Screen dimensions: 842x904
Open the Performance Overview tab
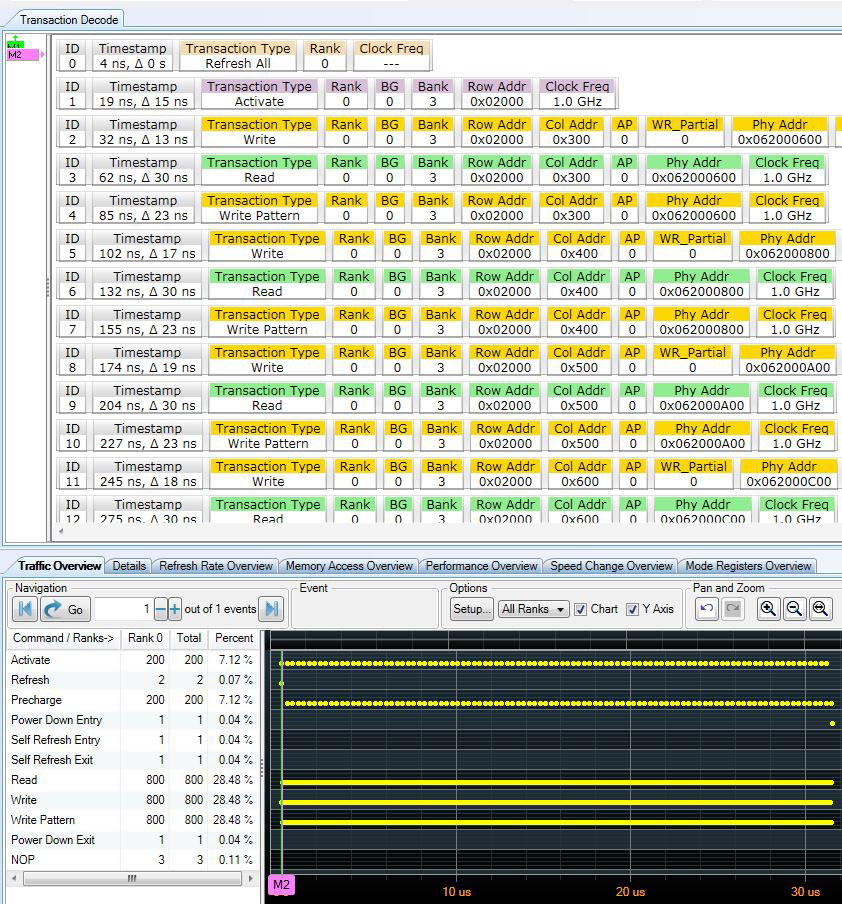(482, 566)
